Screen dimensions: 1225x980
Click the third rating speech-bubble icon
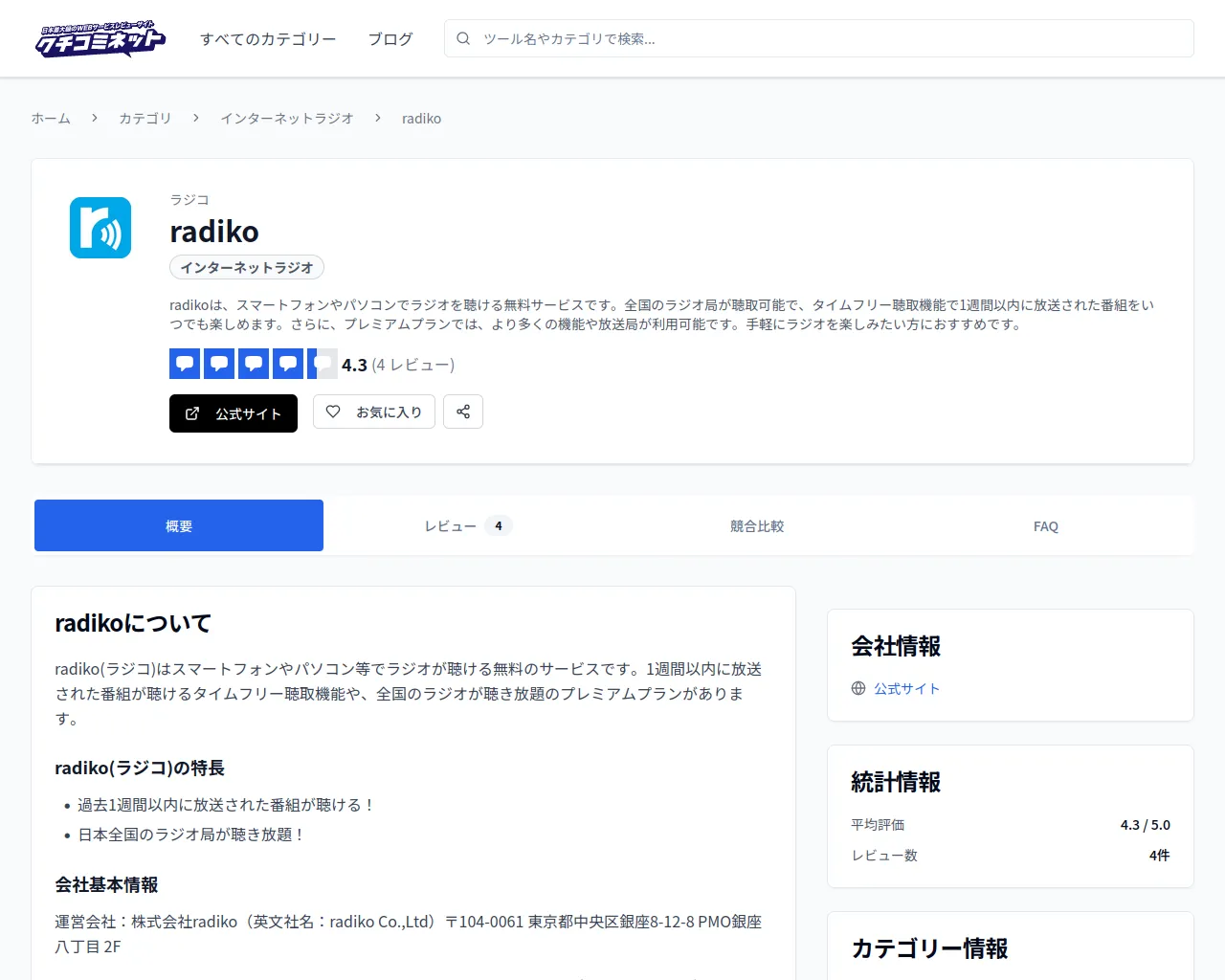click(254, 364)
